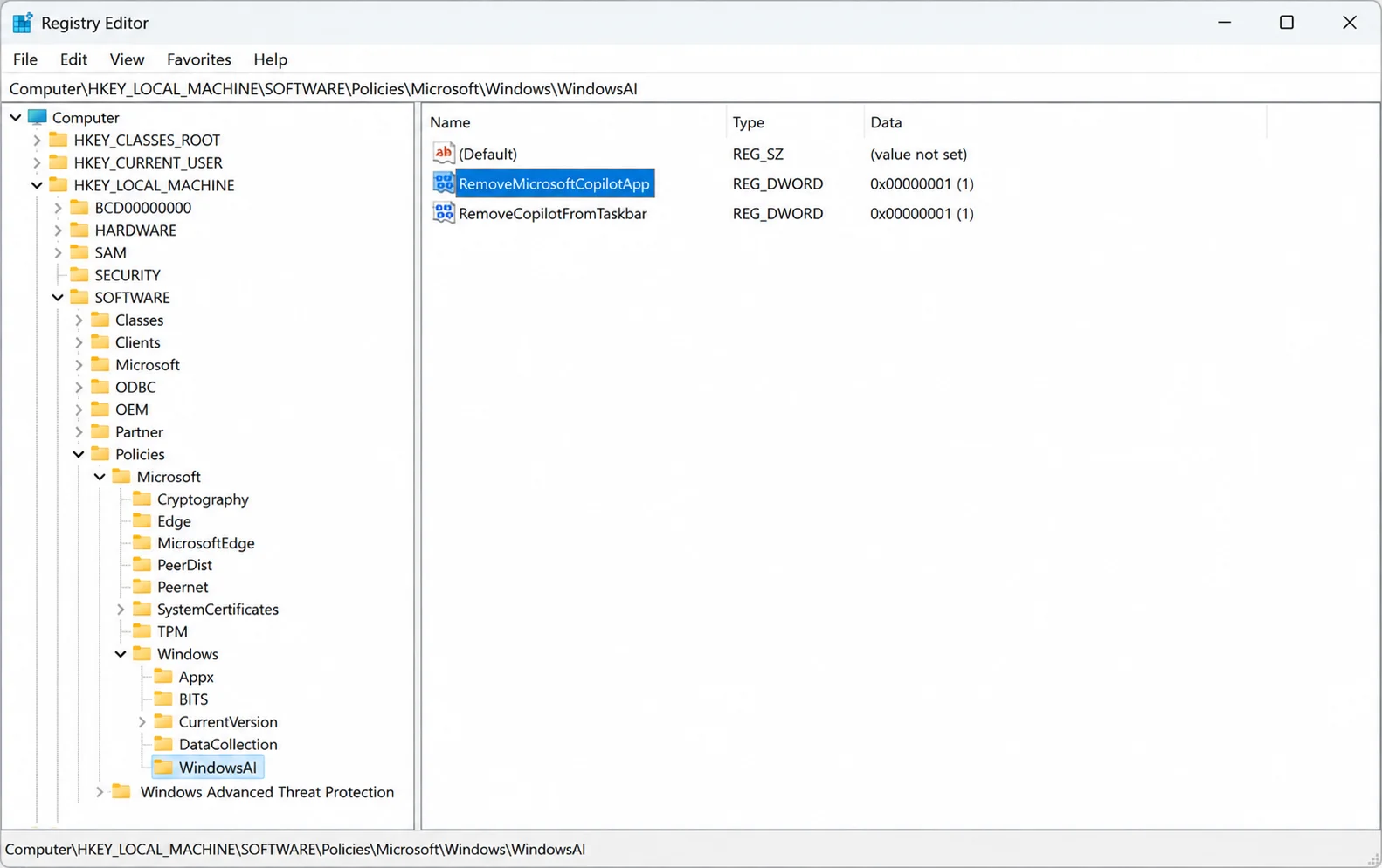This screenshot has width=1382, height=868.
Task: Expand the HKEY_CURRENT_USER hive
Action: click(37, 162)
